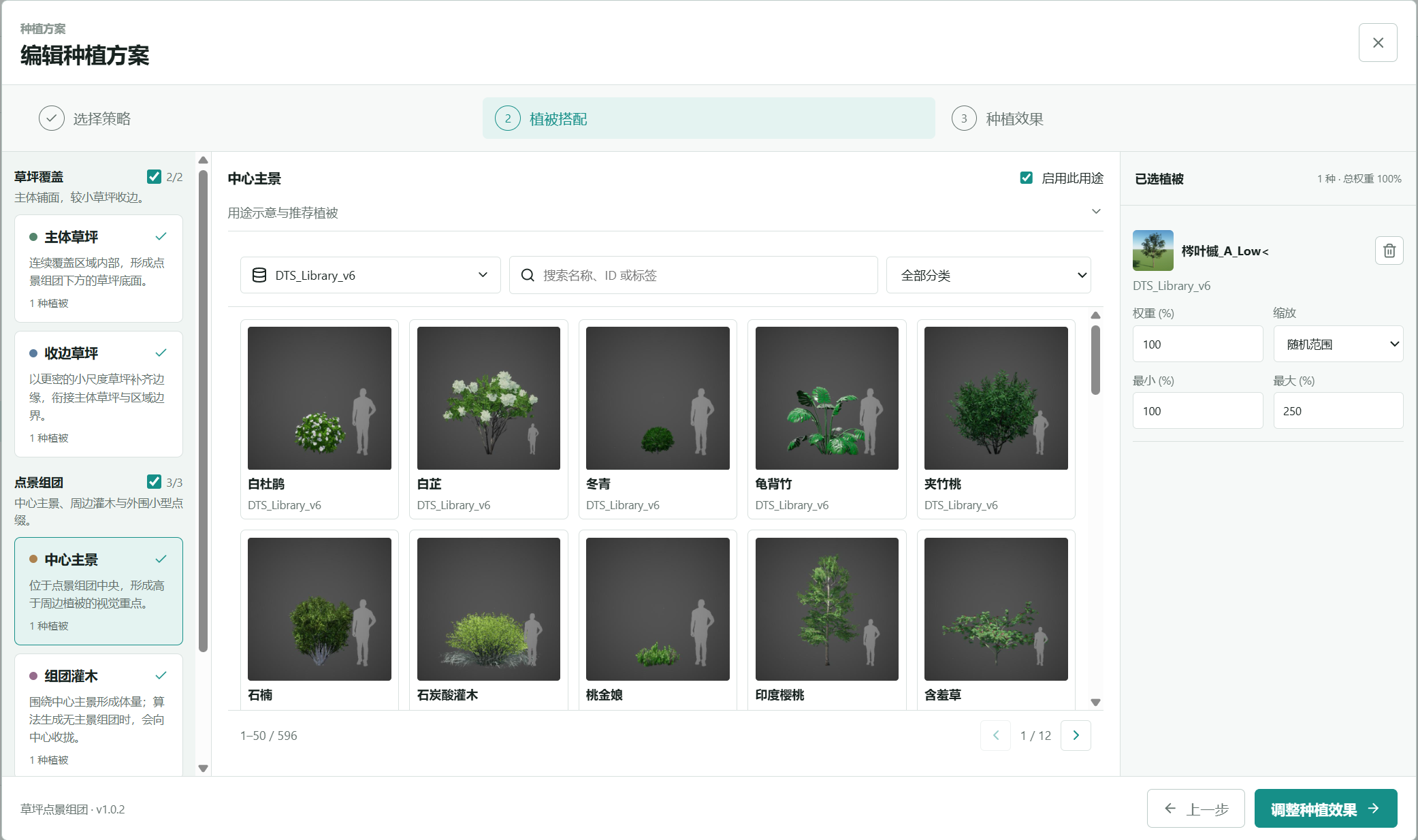Toggle the 草坪覆盖 group checkbox
The height and width of the screenshot is (840, 1418).
click(154, 176)
